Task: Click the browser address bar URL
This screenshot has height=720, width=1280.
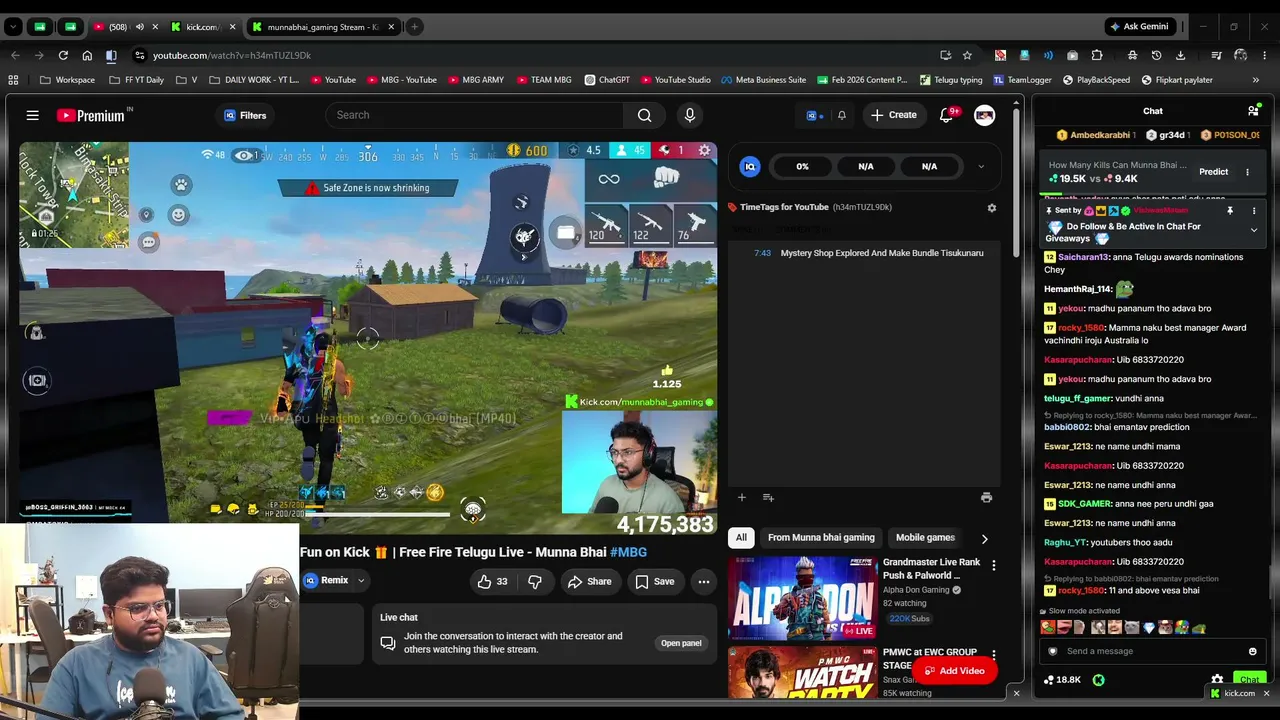Action: pos(232,55)
